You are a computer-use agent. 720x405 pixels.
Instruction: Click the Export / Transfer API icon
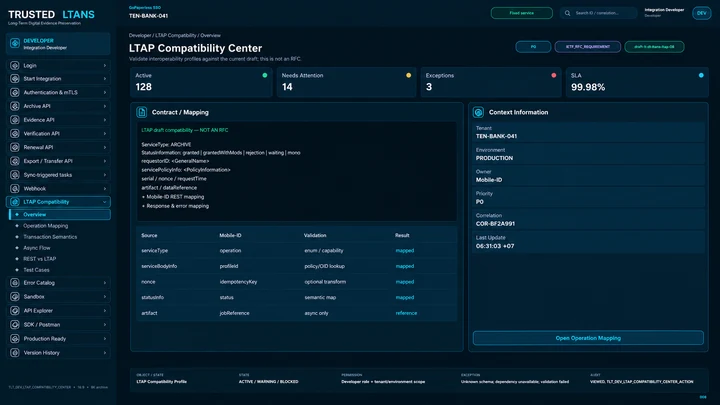pyautogui.click(x=15, y=161)
